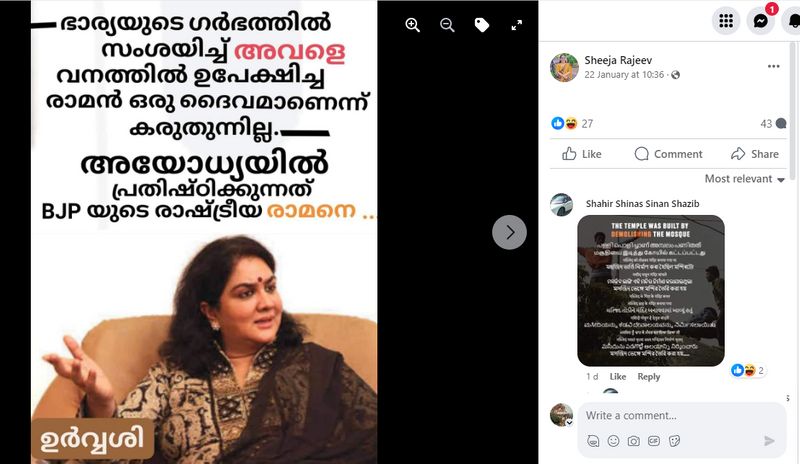Open Sheeja Rajeev's profile link
The height and width of the screenshot is (464, 800).
coord(618,60)
